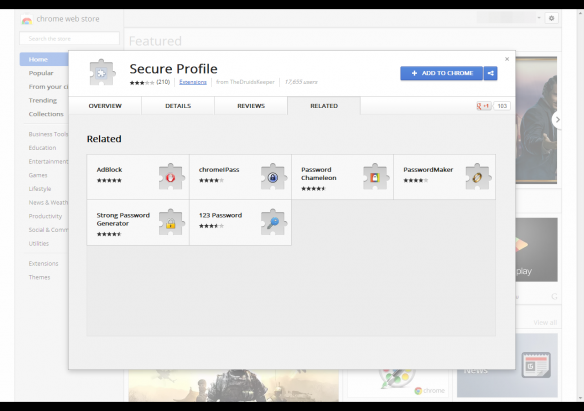Open the Games category
Image resolution: width=584 pixels, height=411 pixels.
tap(38, 175)
